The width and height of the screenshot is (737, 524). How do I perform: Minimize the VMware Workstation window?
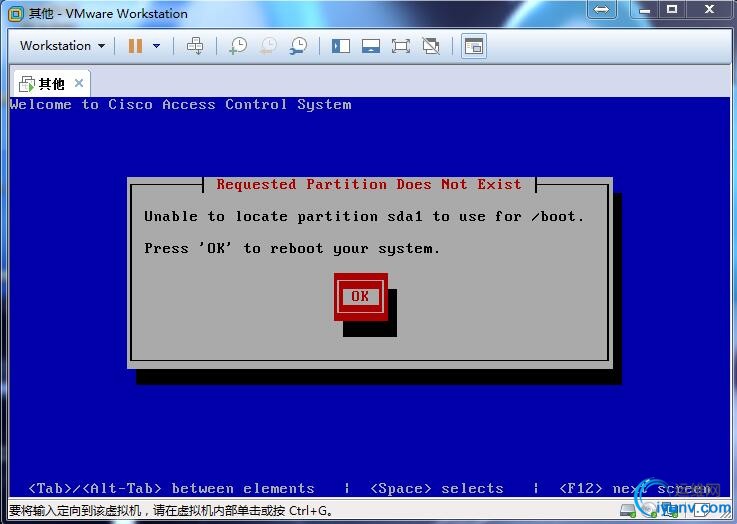click(645, 9)
